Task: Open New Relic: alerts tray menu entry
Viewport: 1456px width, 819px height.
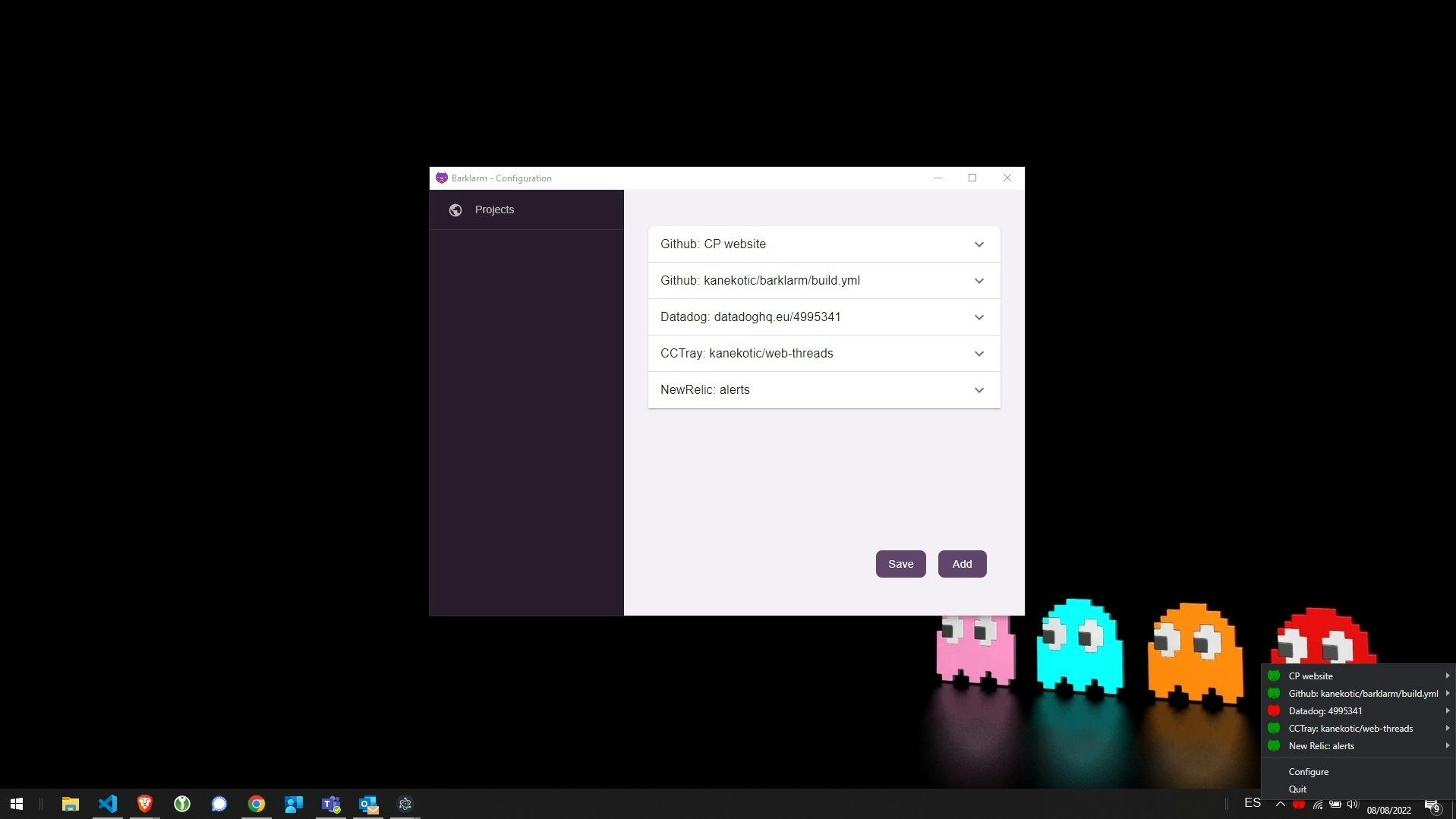Action: (x=1358, y=745)
